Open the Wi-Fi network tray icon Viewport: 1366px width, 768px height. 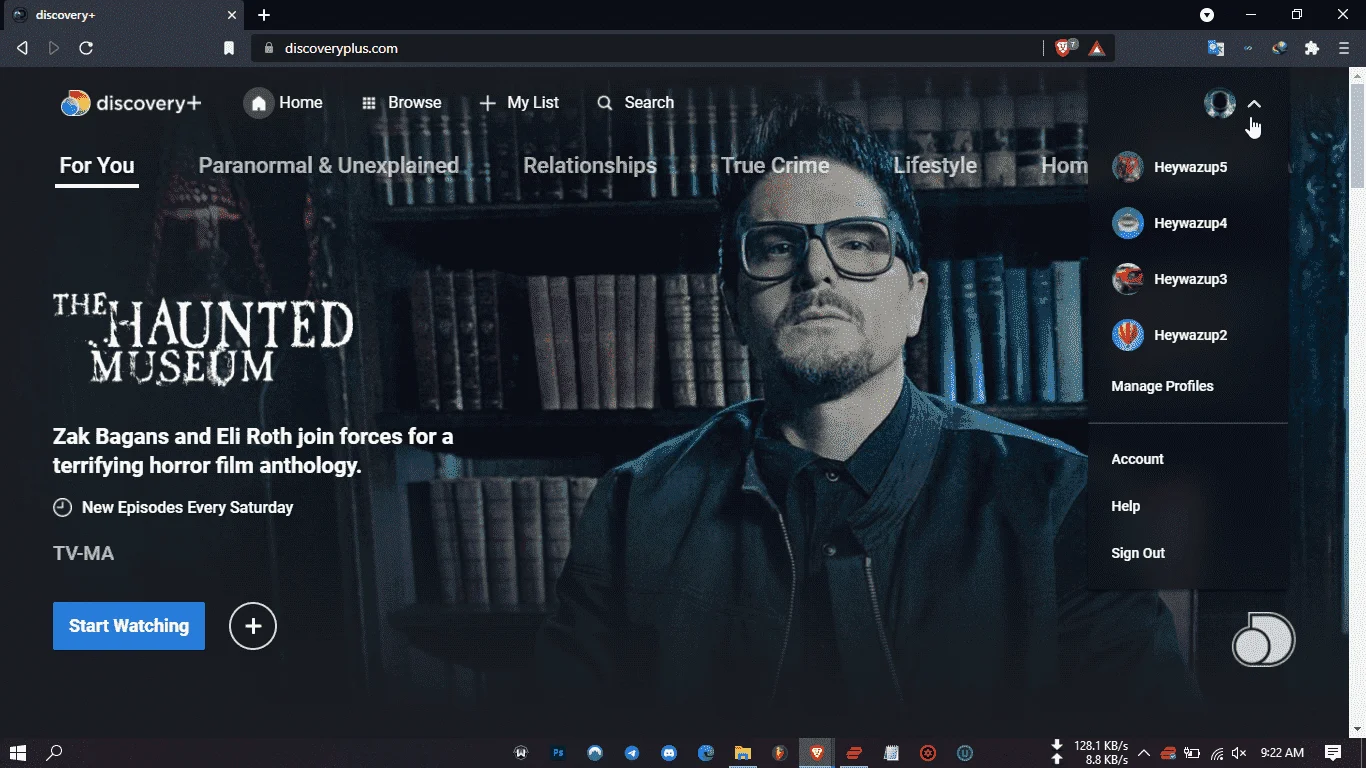click(1217, 753)
